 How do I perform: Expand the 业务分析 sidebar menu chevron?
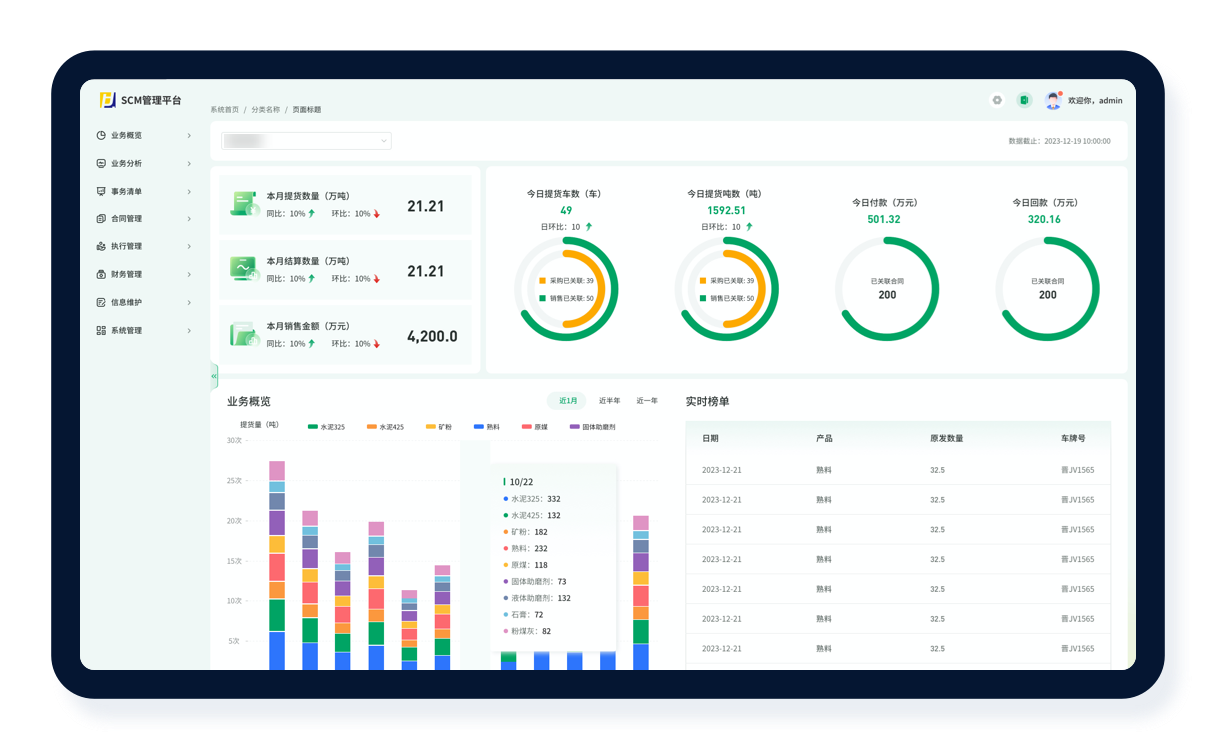pyautogui.click(x=189, y=163)
